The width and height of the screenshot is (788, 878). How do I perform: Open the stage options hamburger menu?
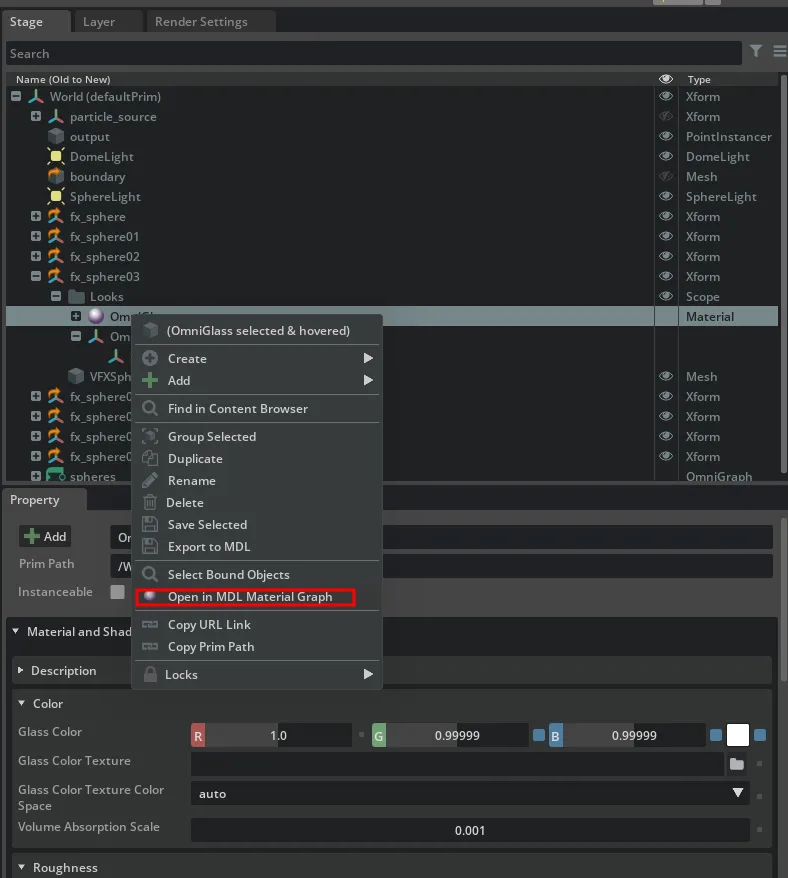[x=780, y=52]
